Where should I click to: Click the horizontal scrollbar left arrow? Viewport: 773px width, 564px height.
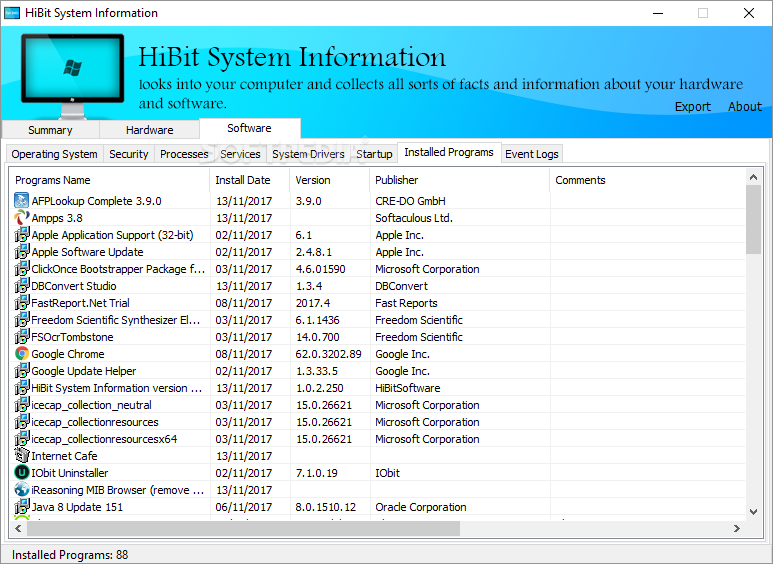point(18,529)
